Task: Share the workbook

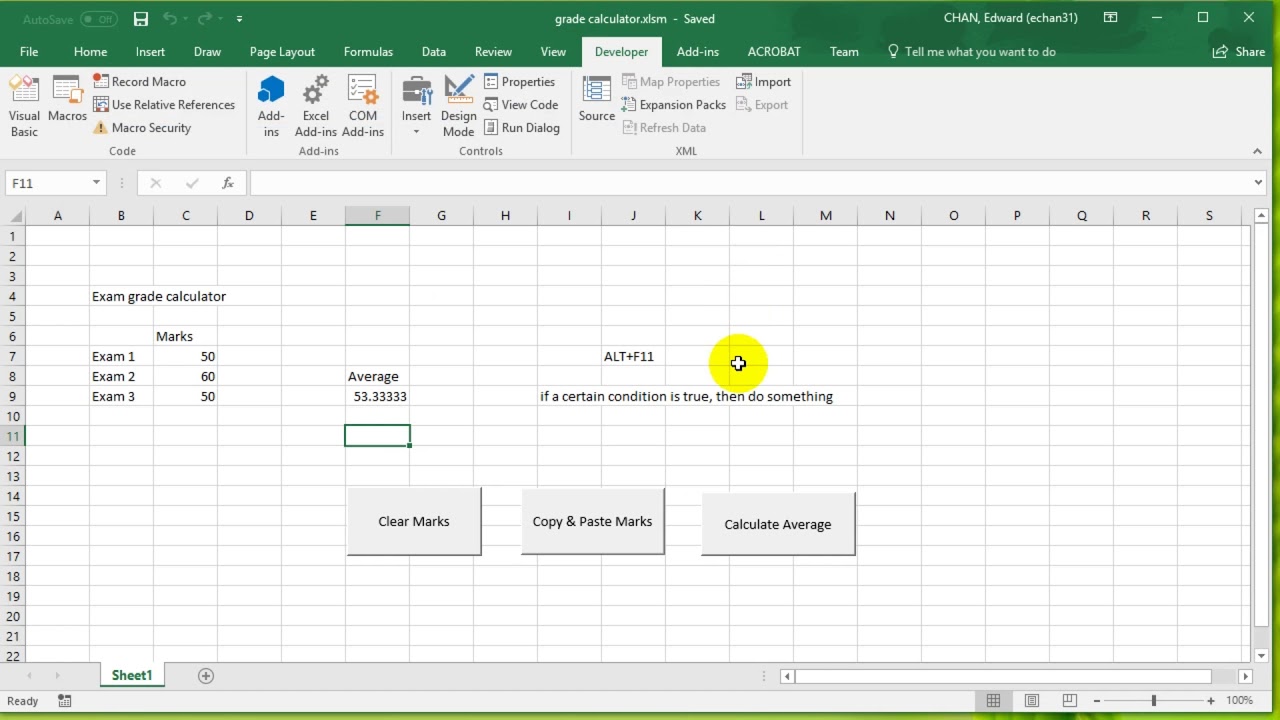Action: point(1239,52)
